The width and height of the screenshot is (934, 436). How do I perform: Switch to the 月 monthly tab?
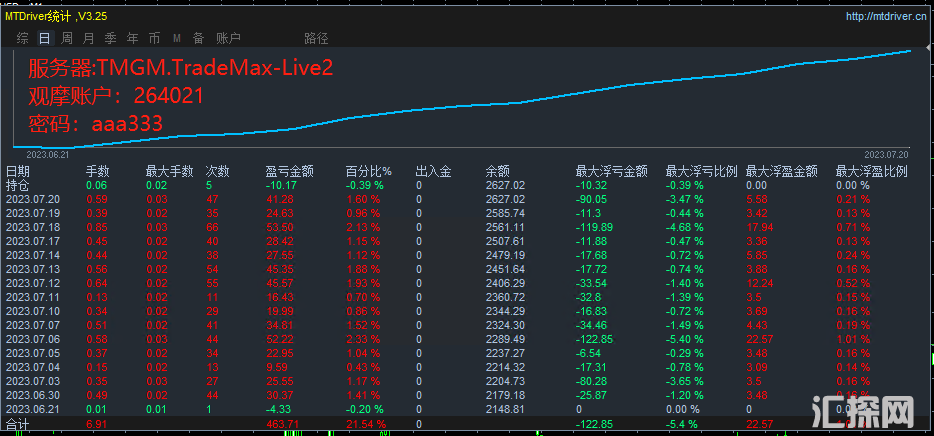(x=88, y=39)
